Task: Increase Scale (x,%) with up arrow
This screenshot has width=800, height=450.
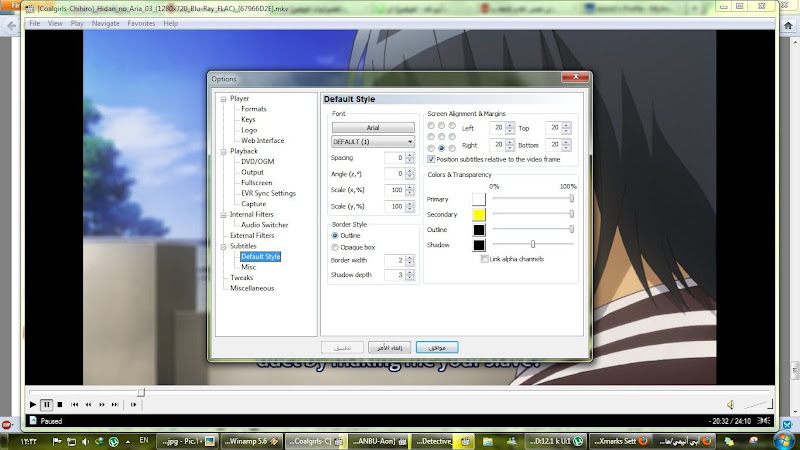Action: [x=410, y=187]
